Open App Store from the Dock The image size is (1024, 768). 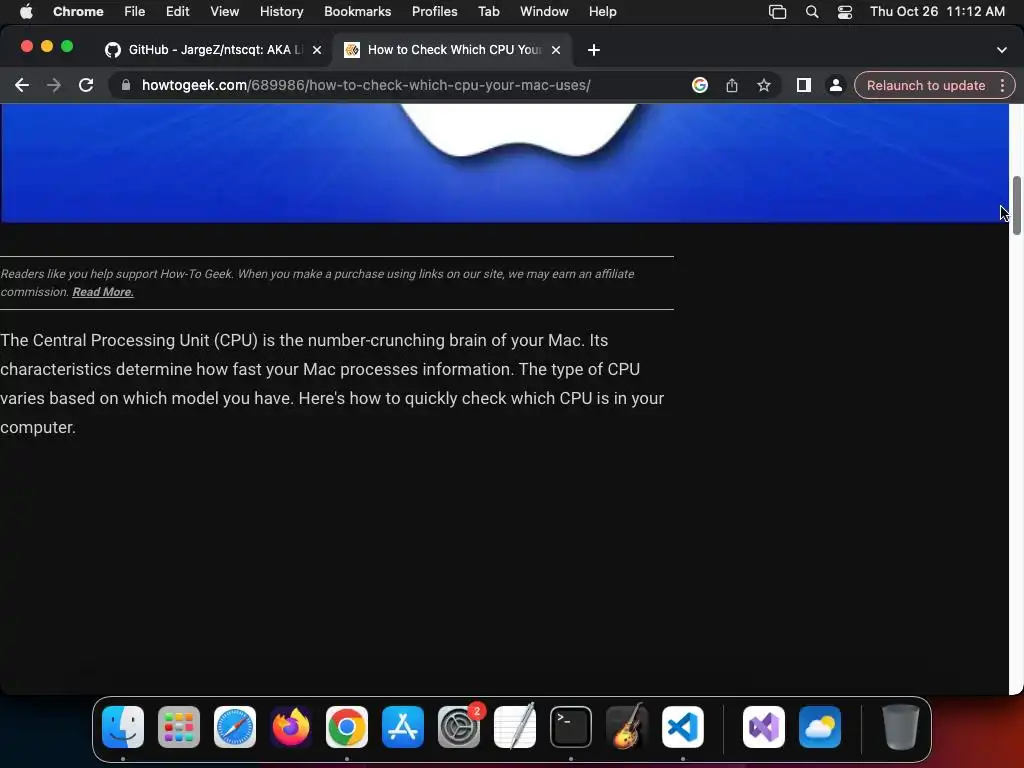[402, 727]
